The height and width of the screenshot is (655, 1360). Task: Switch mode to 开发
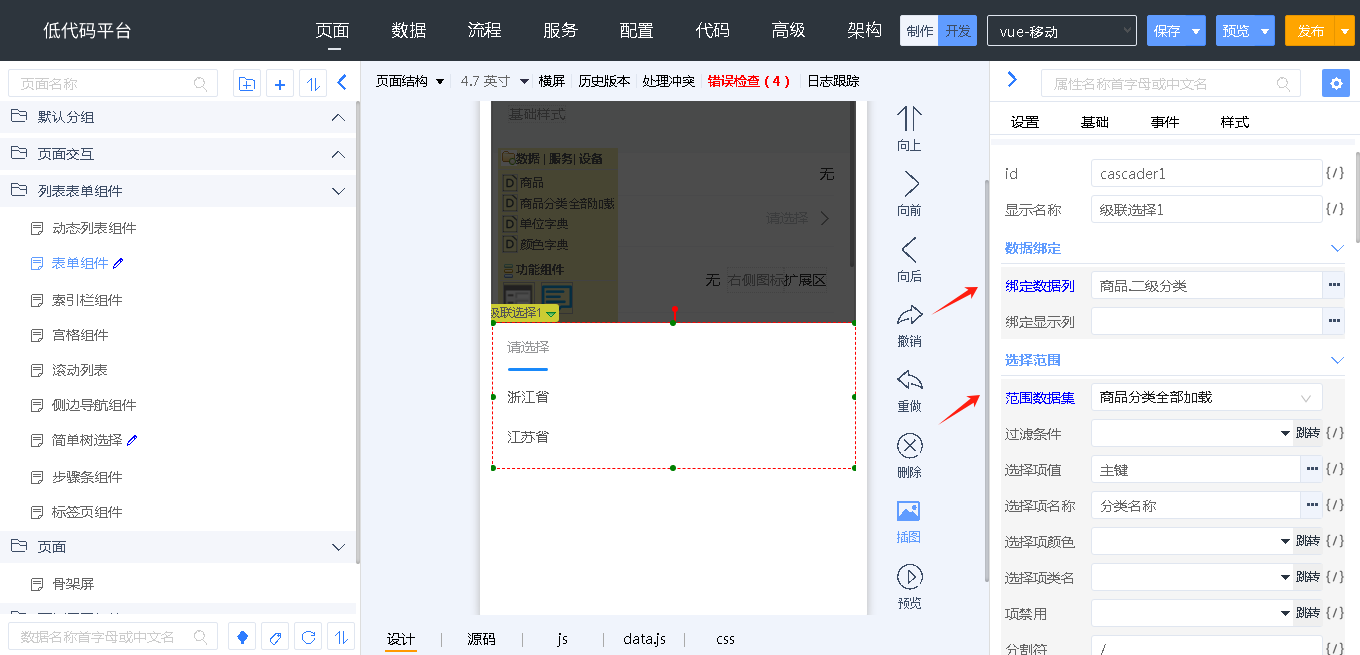click(958, 31)
